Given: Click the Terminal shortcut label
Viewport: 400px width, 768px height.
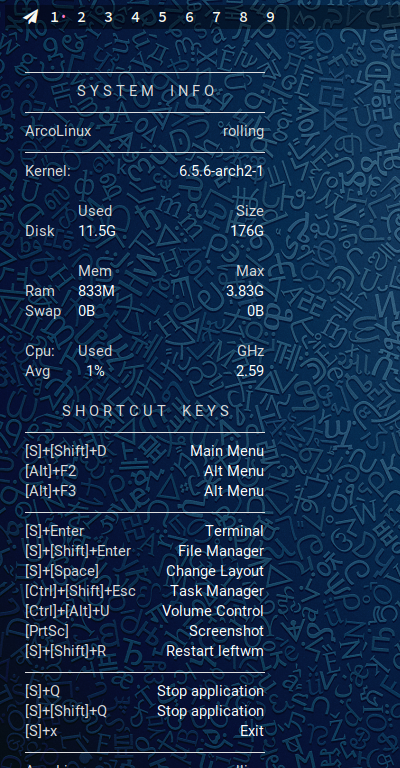Looking at the screenshot, I should [x=235, y=531].
